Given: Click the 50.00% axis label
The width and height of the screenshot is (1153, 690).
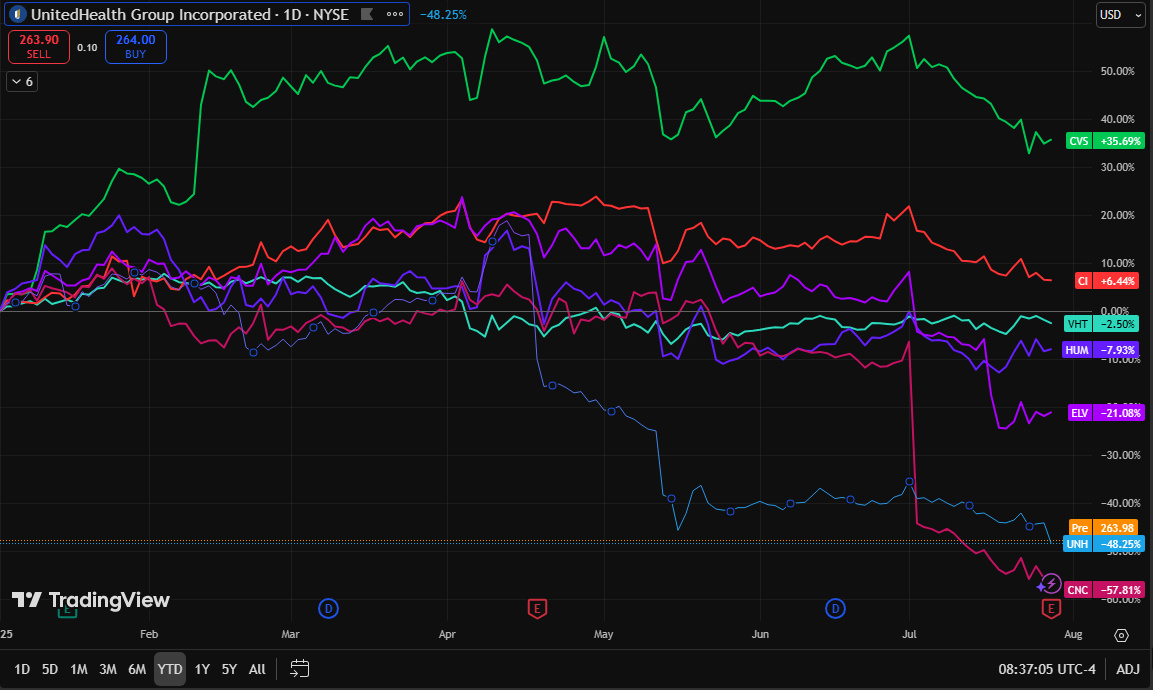Looking at the screenshot, I should click(1118, 71).
